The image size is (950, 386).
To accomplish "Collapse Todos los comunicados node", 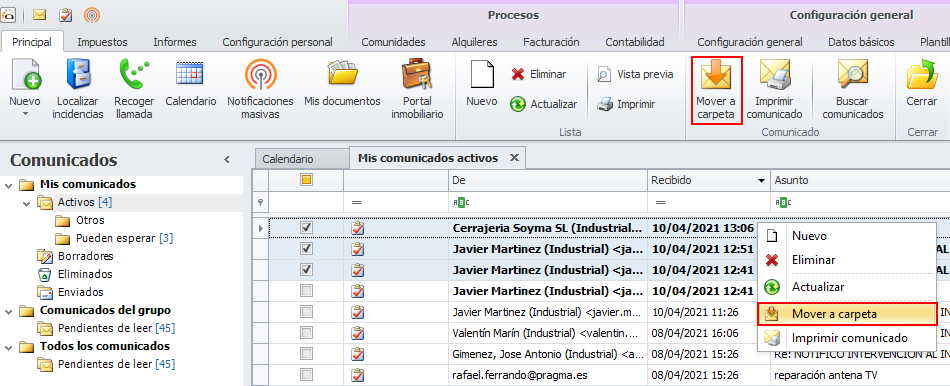I will point(8,347).
